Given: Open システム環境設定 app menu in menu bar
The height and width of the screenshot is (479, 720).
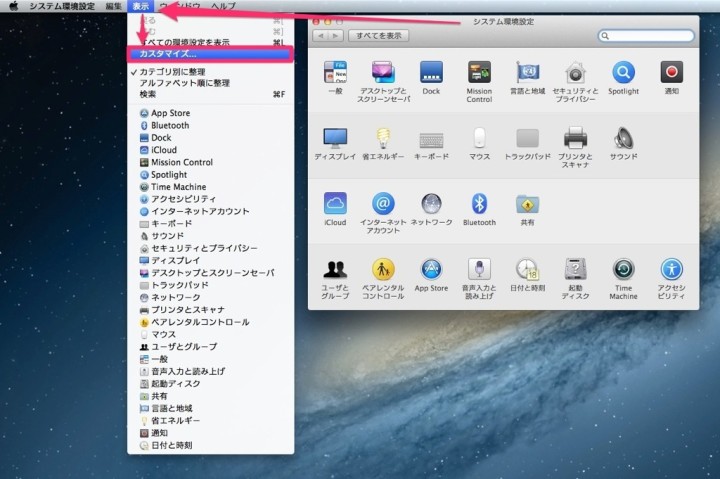Looking at the screenshot, I should tap(62, 6).
